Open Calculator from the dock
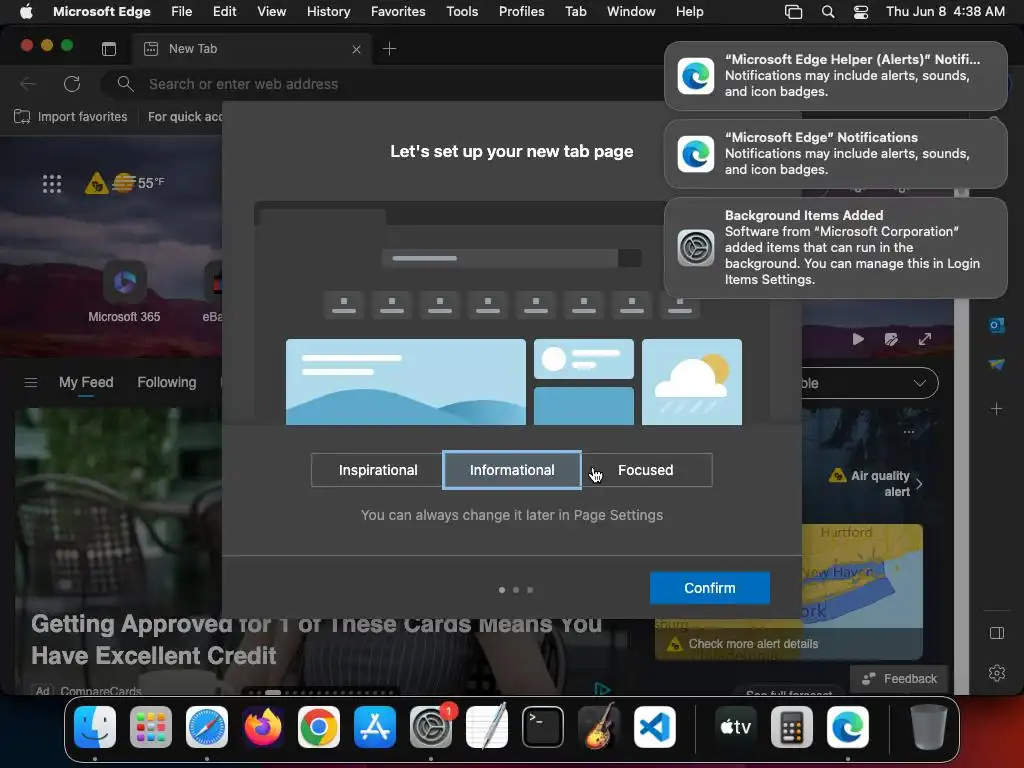The width and height of the screenshot is (1024, 768). (x=792, y=727)
